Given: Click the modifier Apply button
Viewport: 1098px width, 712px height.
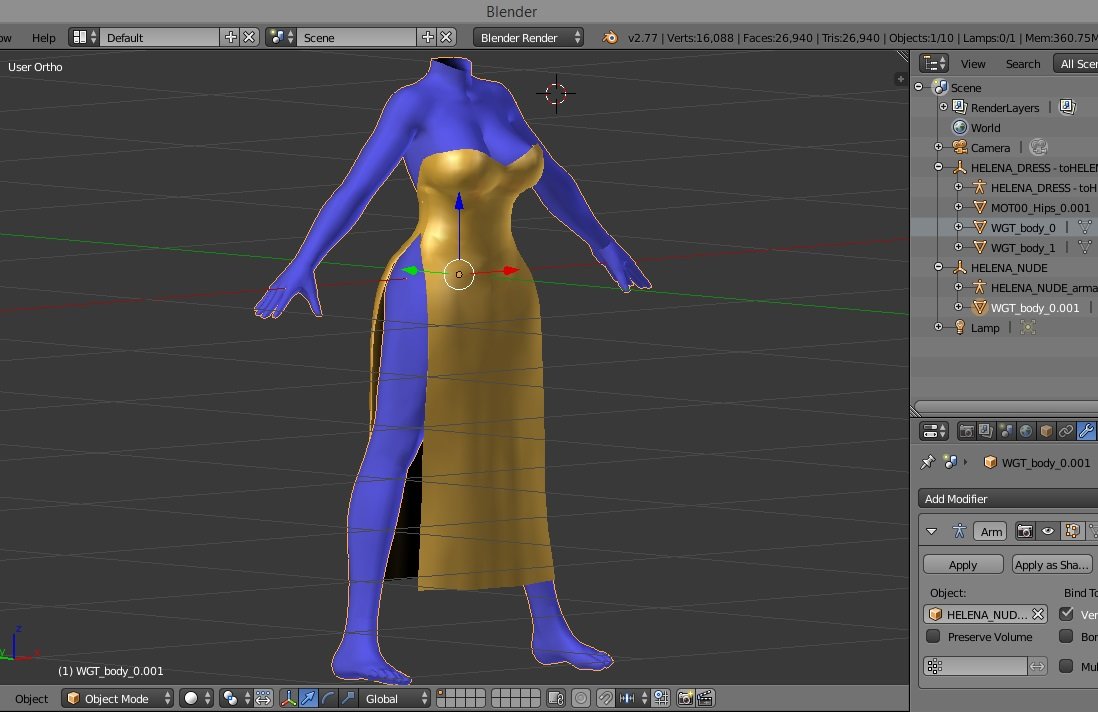Looking at the screenshot, I should coord(963,564).
